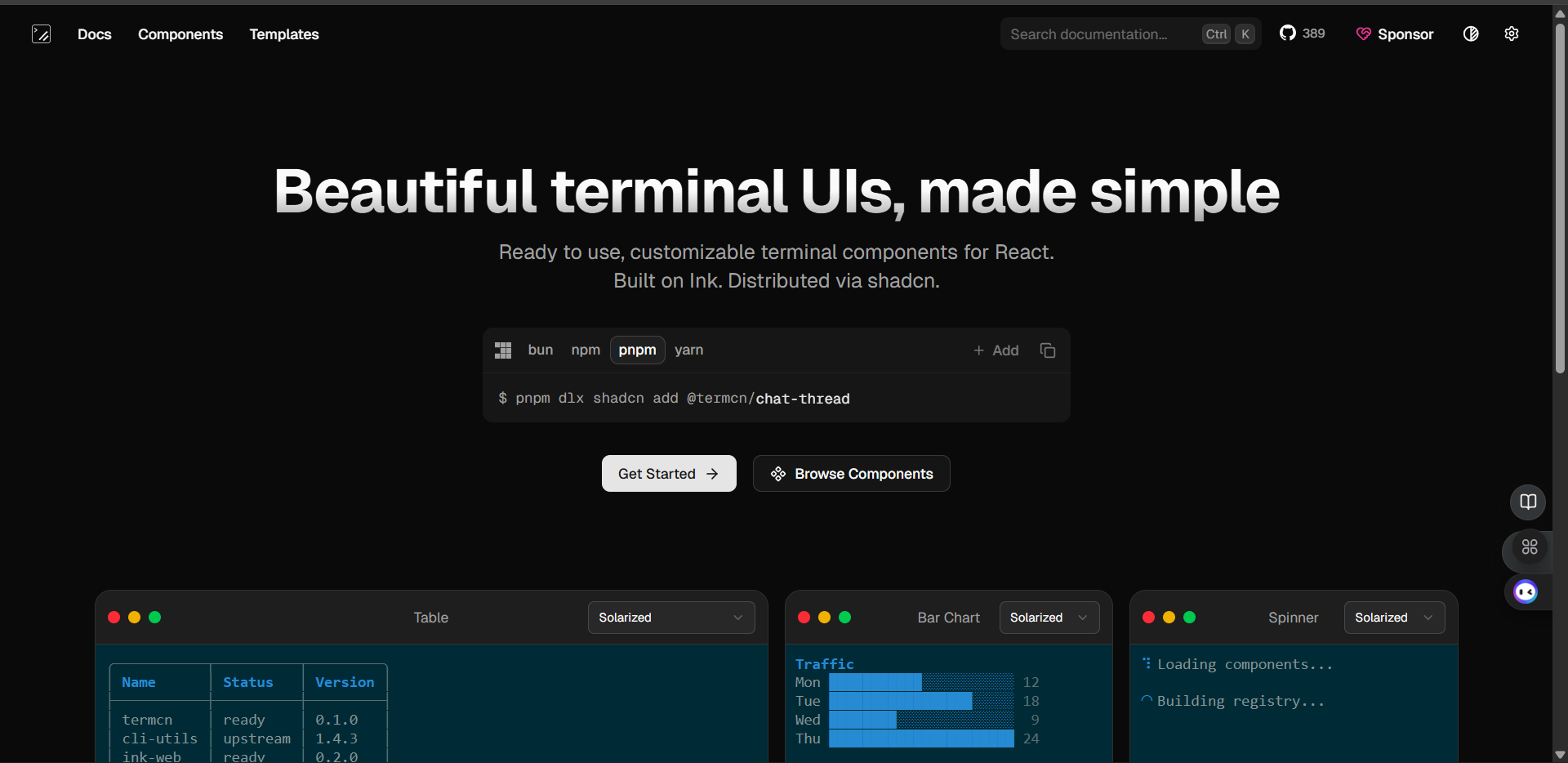Click the yellow dot in Spinner window
The height and width of the screenshot is (763, 1568).
[1169, 618]
